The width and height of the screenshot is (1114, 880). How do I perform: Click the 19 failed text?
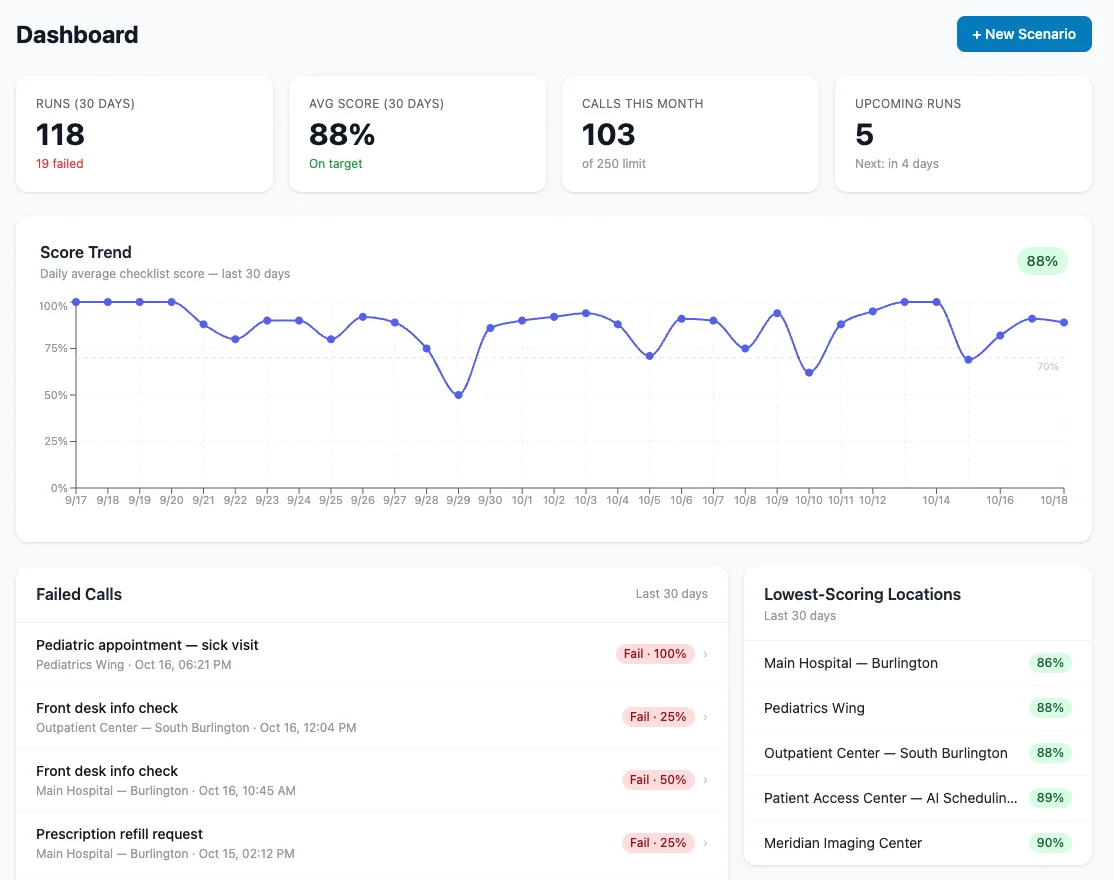pyautogui.click(x=60, y=164)
